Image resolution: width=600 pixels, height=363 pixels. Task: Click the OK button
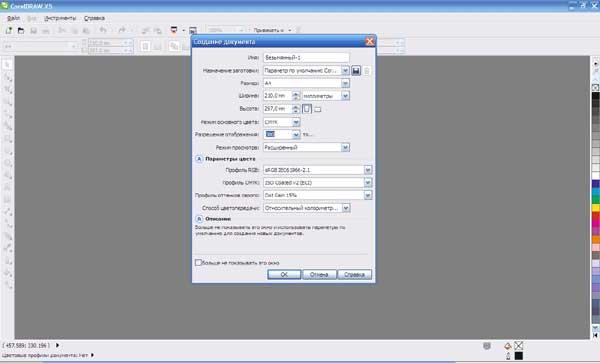pyautogui.click(x=284, y=275)
